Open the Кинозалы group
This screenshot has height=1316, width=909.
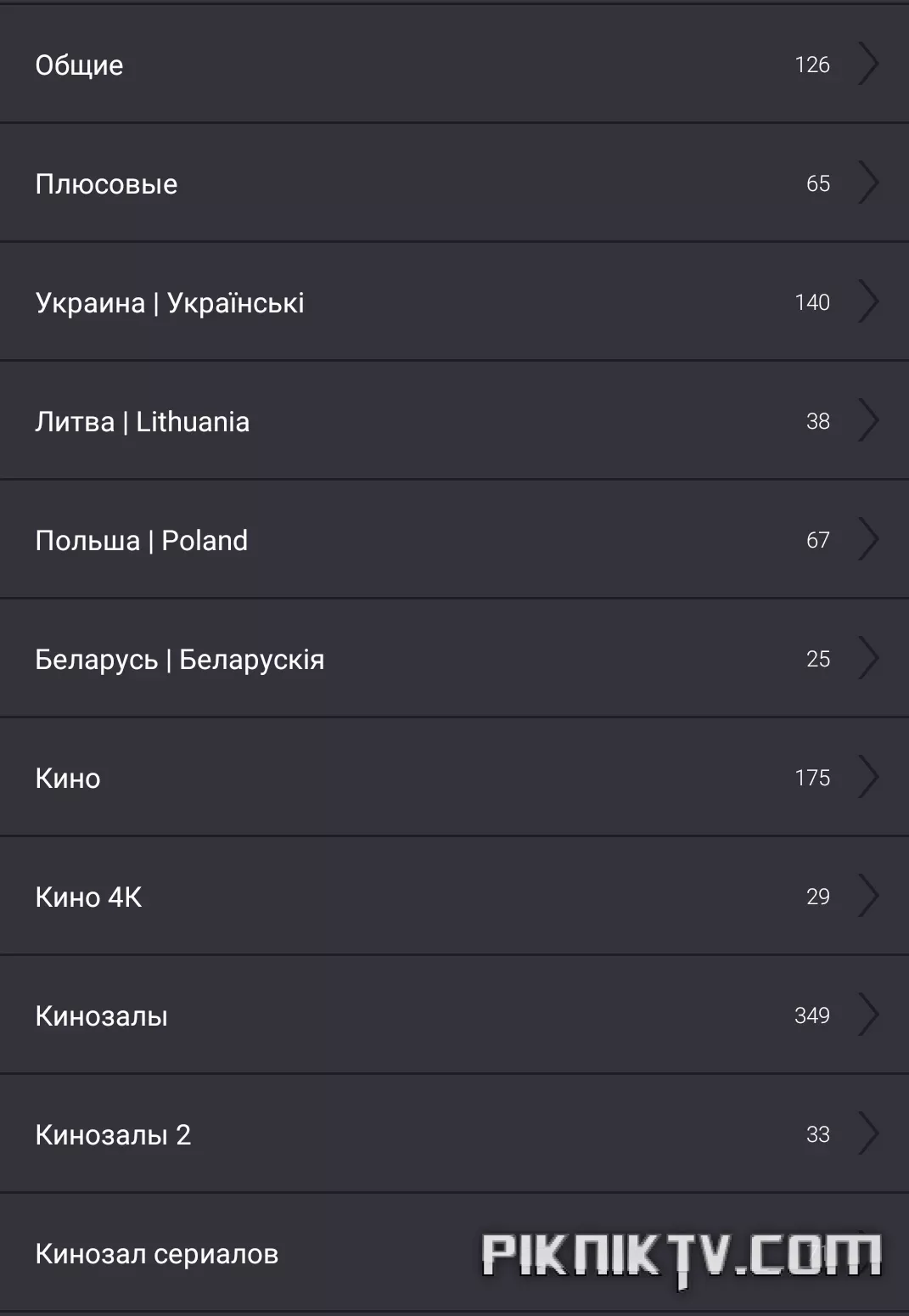click(x=454, y=1015)
